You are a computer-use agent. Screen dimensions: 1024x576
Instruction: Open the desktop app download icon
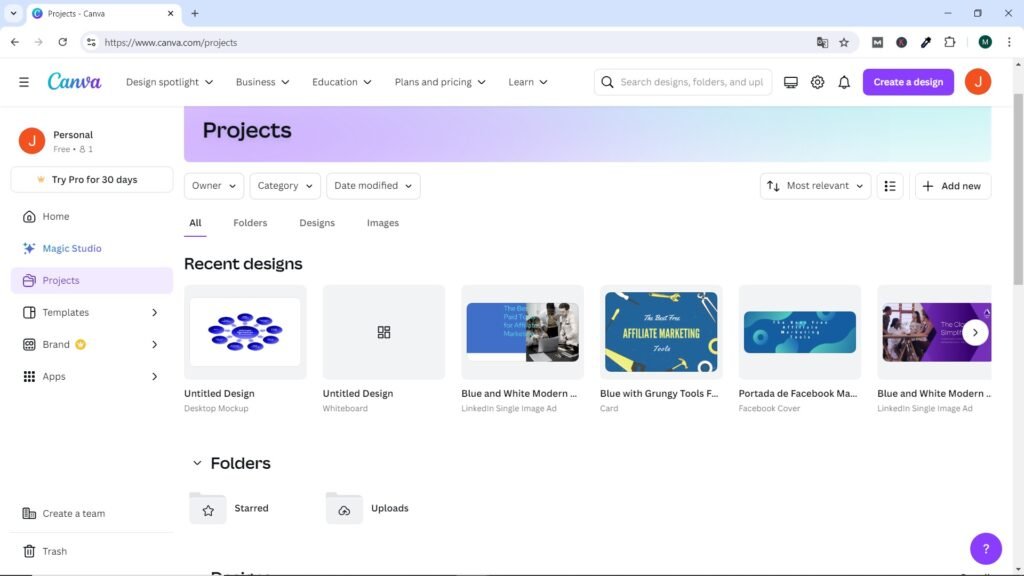(791, 82)
